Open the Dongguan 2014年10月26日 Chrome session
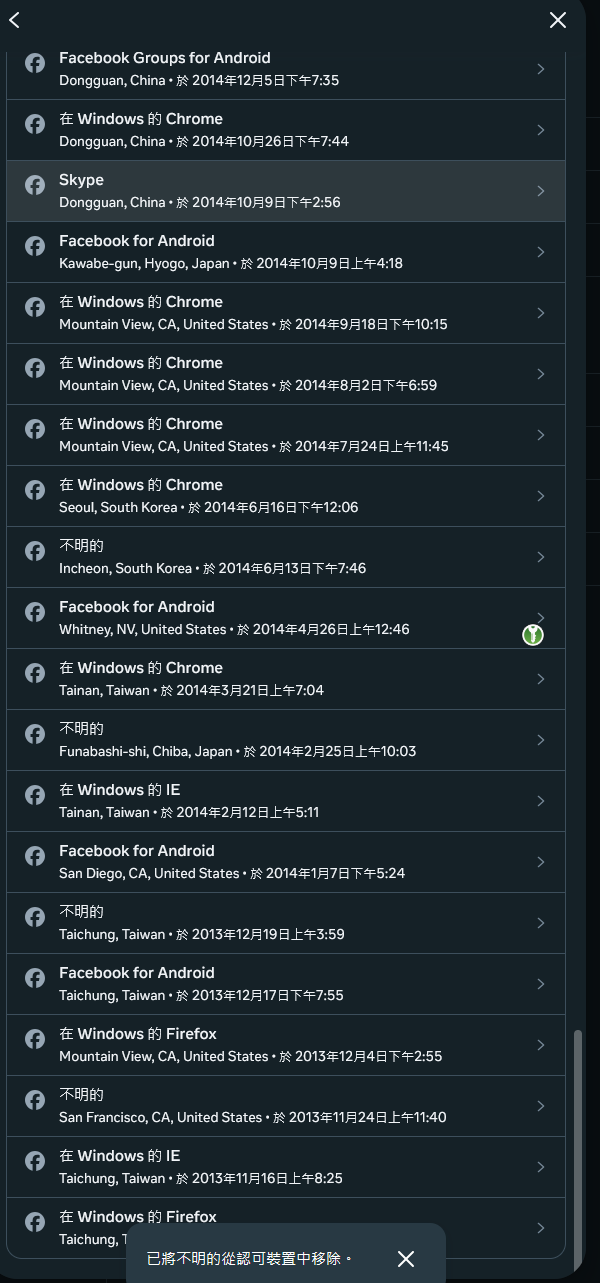 (x=286, y=130)
